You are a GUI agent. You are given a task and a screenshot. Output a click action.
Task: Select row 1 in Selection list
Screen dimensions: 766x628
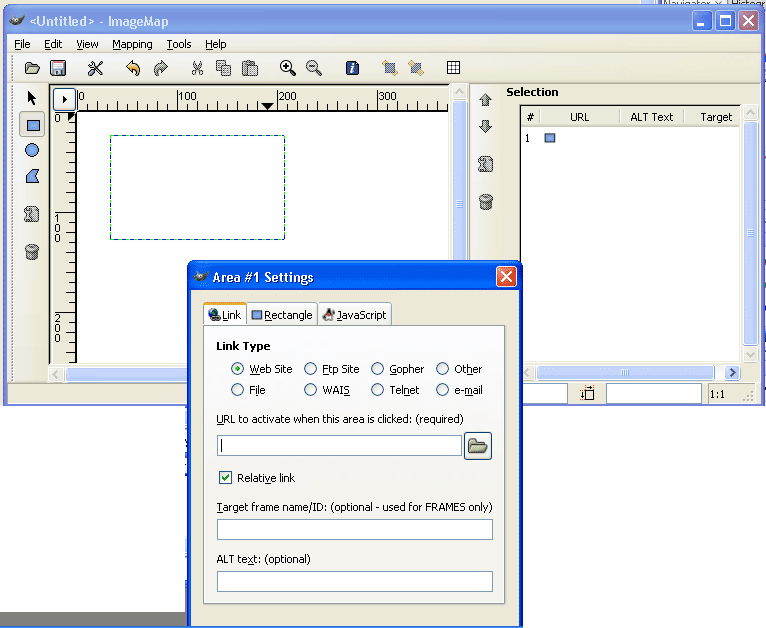pos(630,138)
